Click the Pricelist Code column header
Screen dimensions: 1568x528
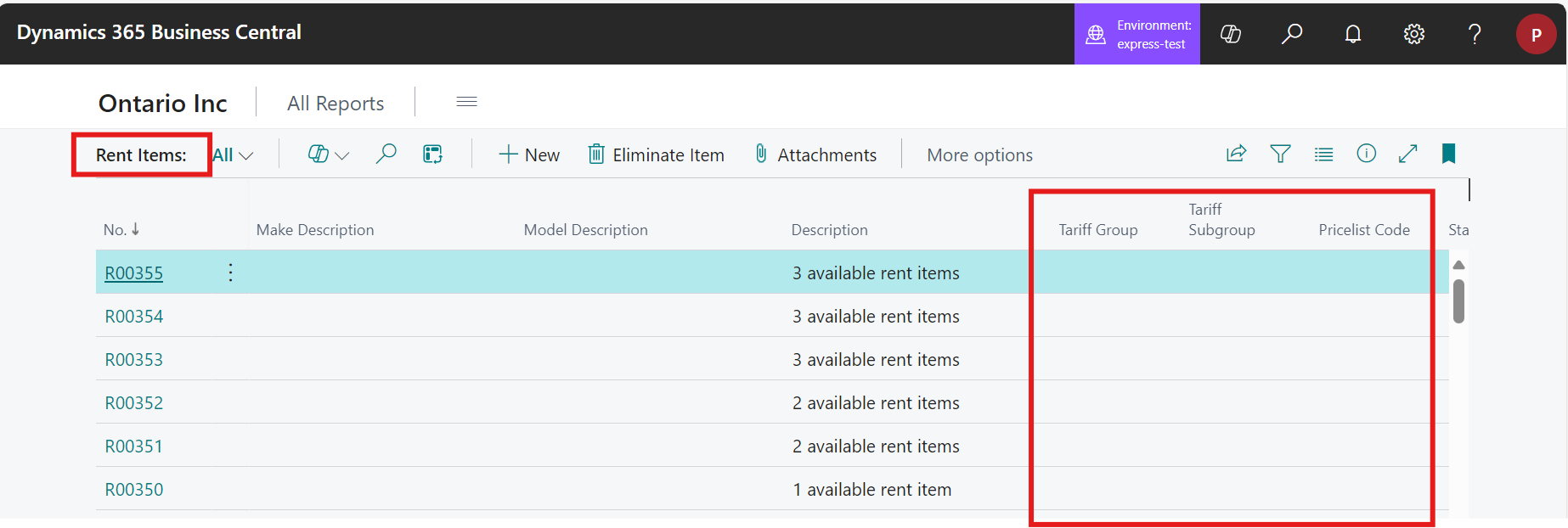click(x=1363, y=230)
